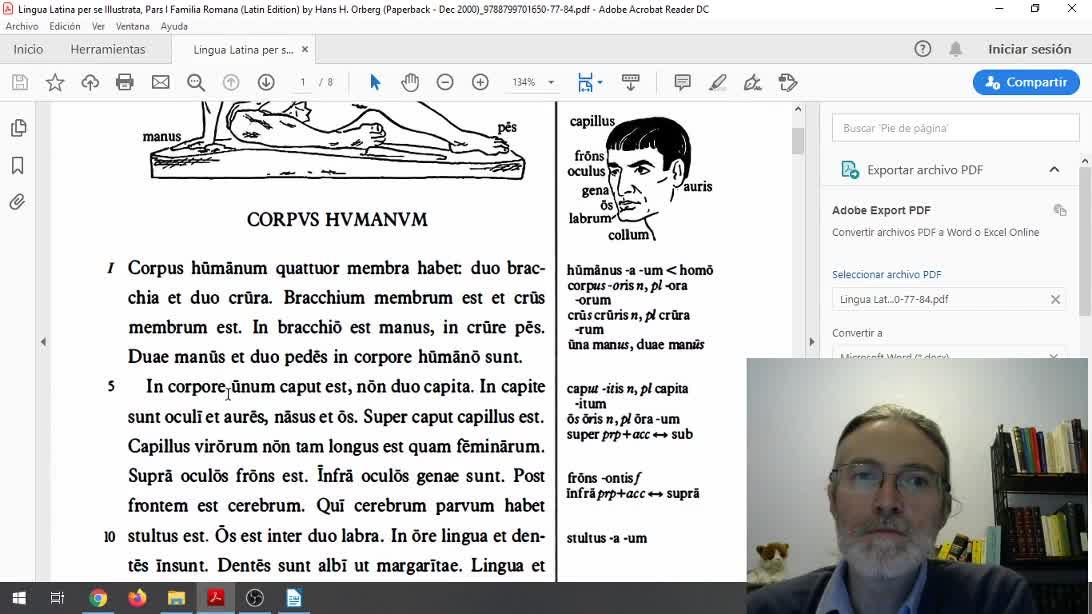Choose the Selection arrow tool

point(375,82)
